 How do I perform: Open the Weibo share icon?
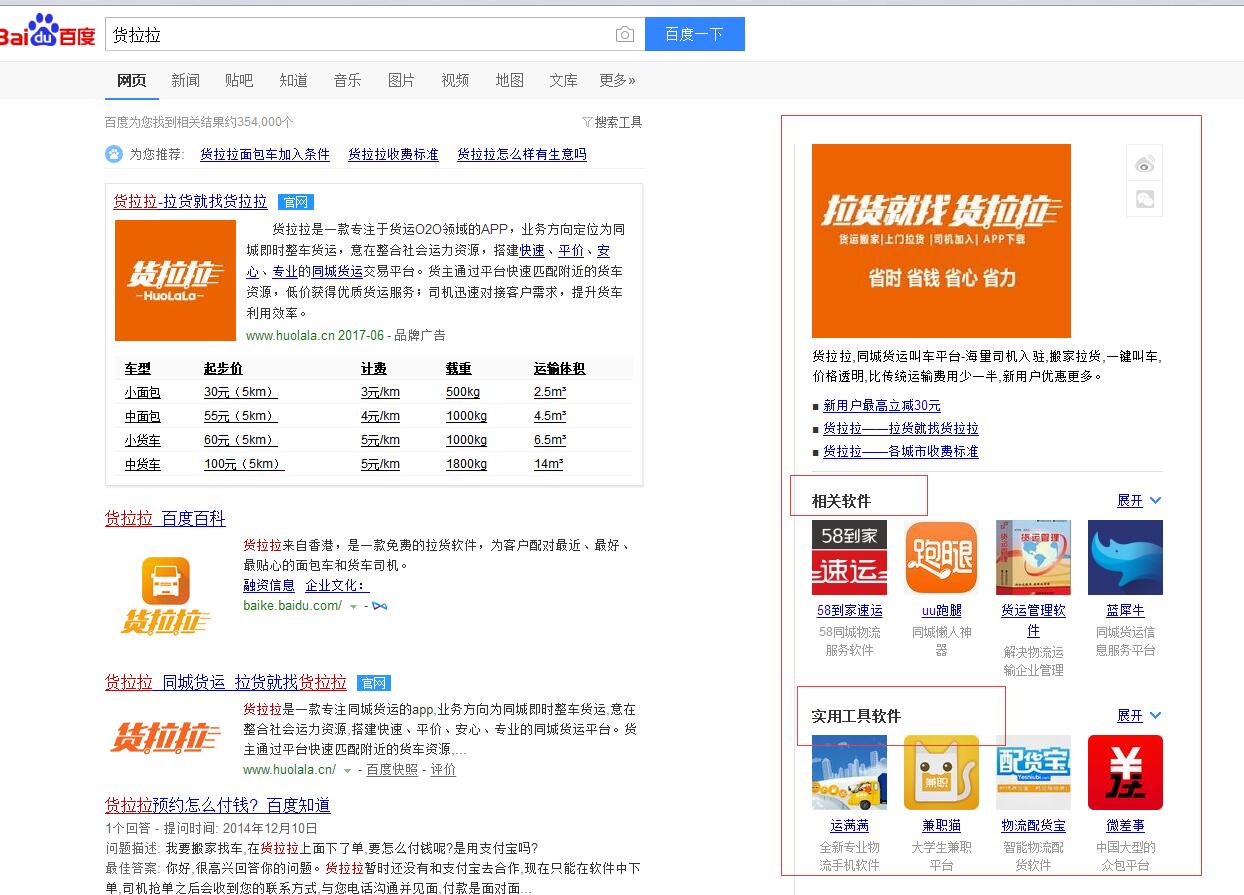pyautogui.click(x=1145, y=164)
